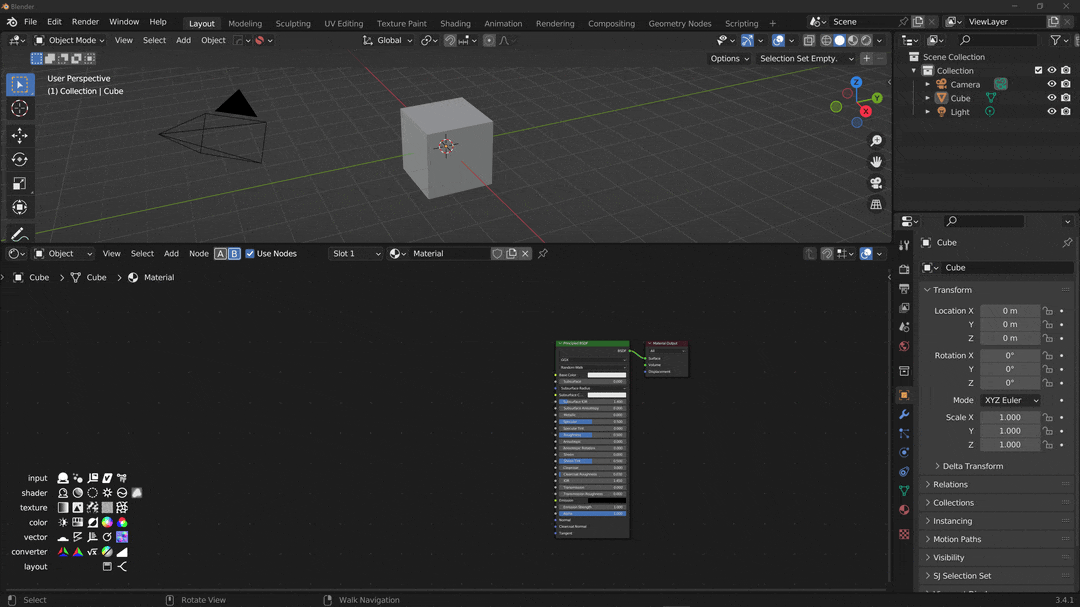Open node editor Node menu
Image resolution: width=1080 pixels, height=607 pixels.
pyautogui.click(x=198, y=254)
